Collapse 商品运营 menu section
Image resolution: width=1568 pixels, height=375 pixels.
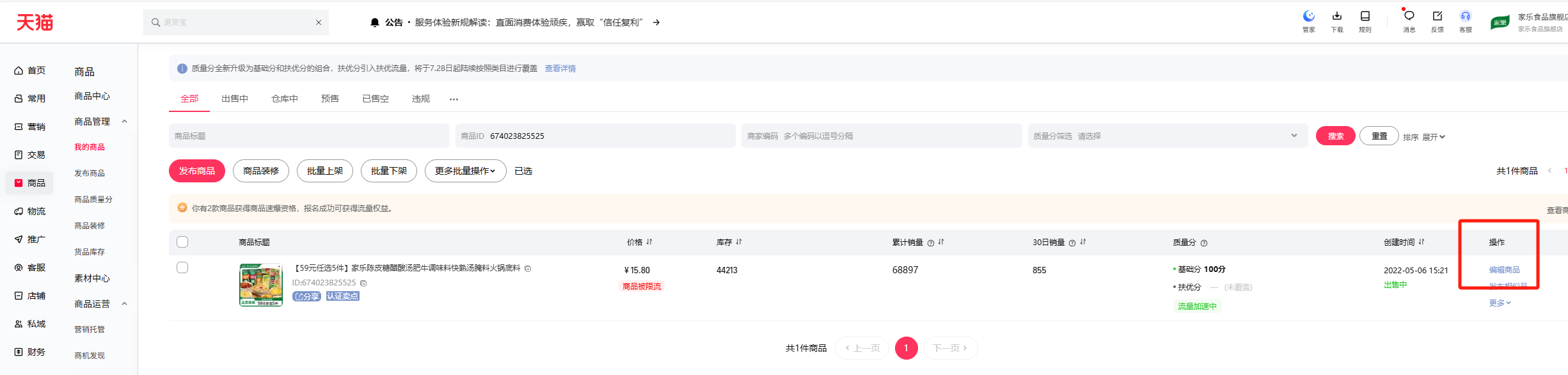125,304
